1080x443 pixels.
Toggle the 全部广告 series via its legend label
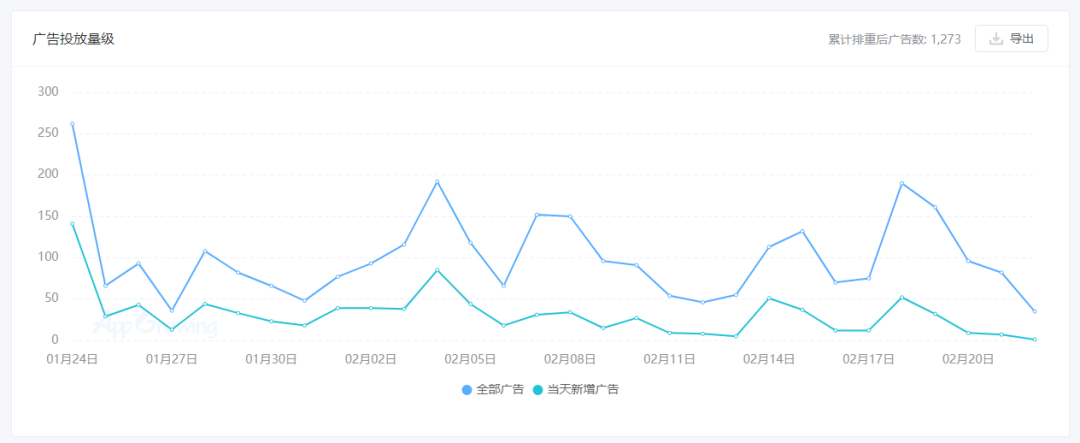pos(499,389)
